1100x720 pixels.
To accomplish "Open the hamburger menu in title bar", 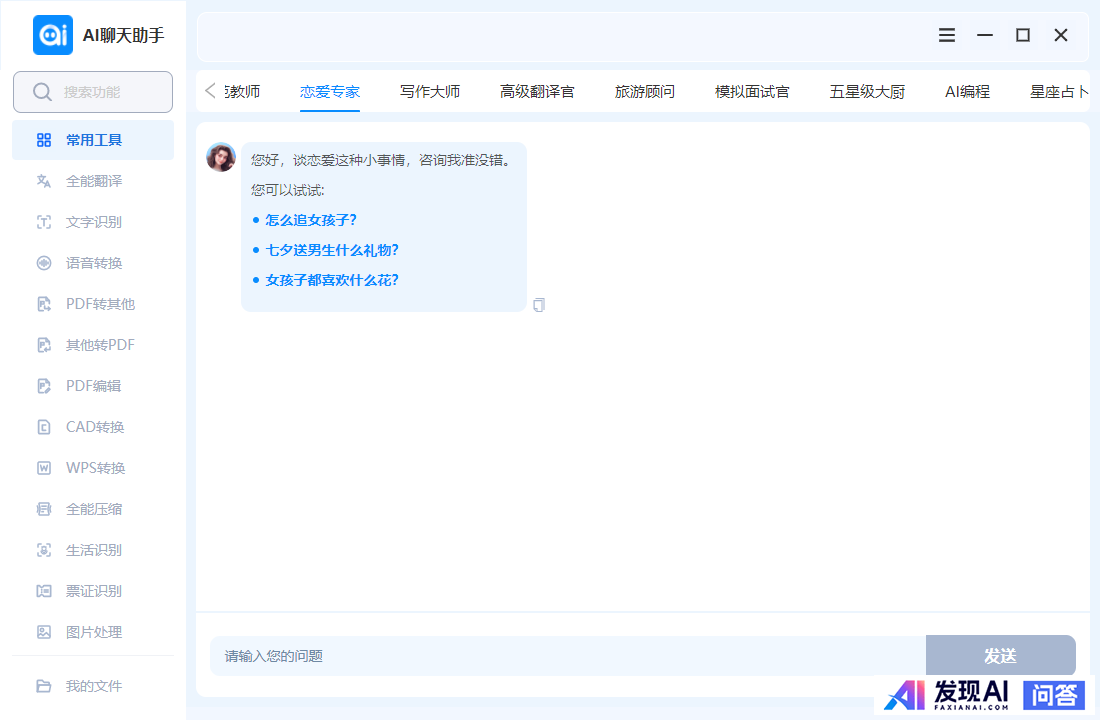I will 947,35.
